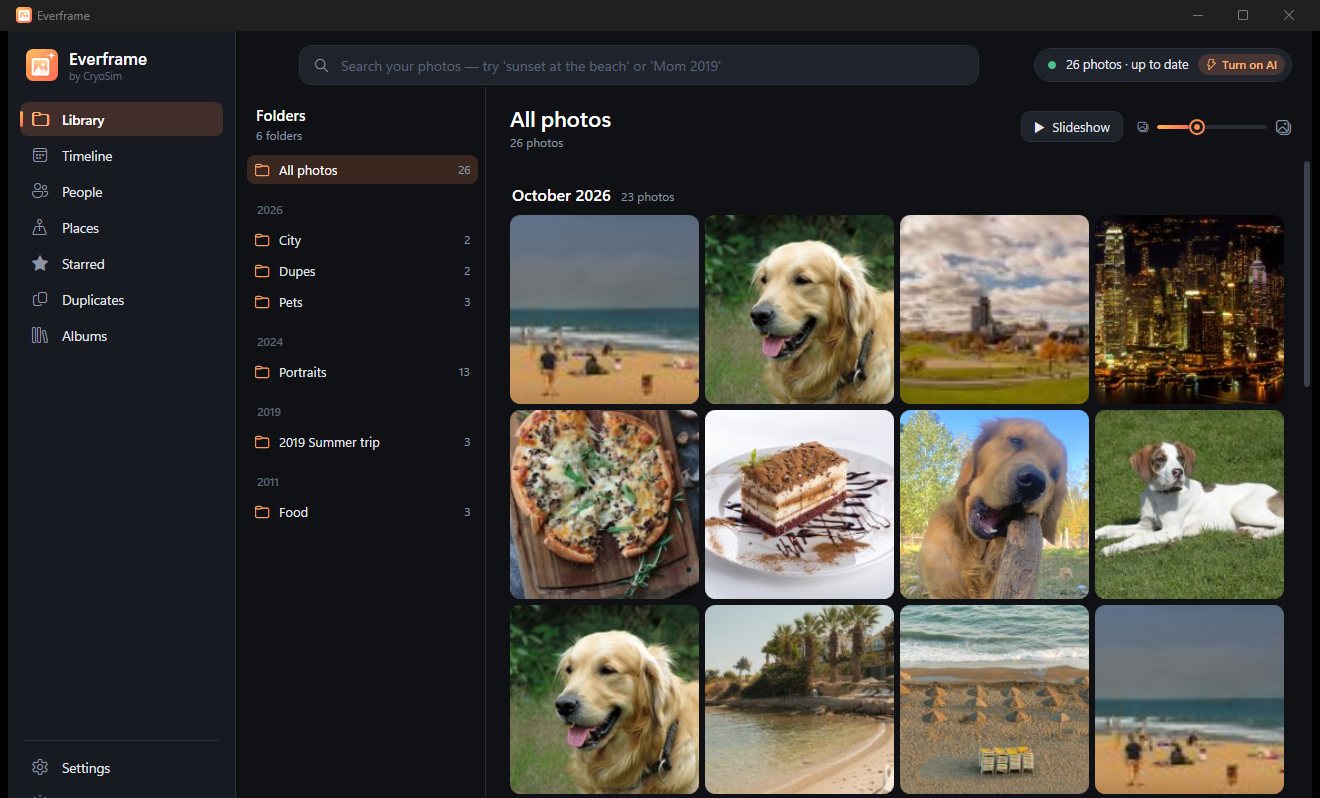Open the Dupes folder
This screenshot has height=798, width=1320.
pos(362,271)
